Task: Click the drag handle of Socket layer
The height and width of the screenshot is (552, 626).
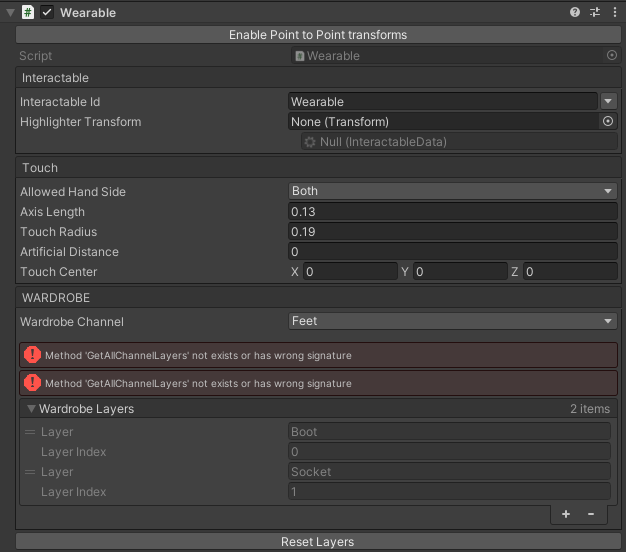Action: (x=30, y=472)
